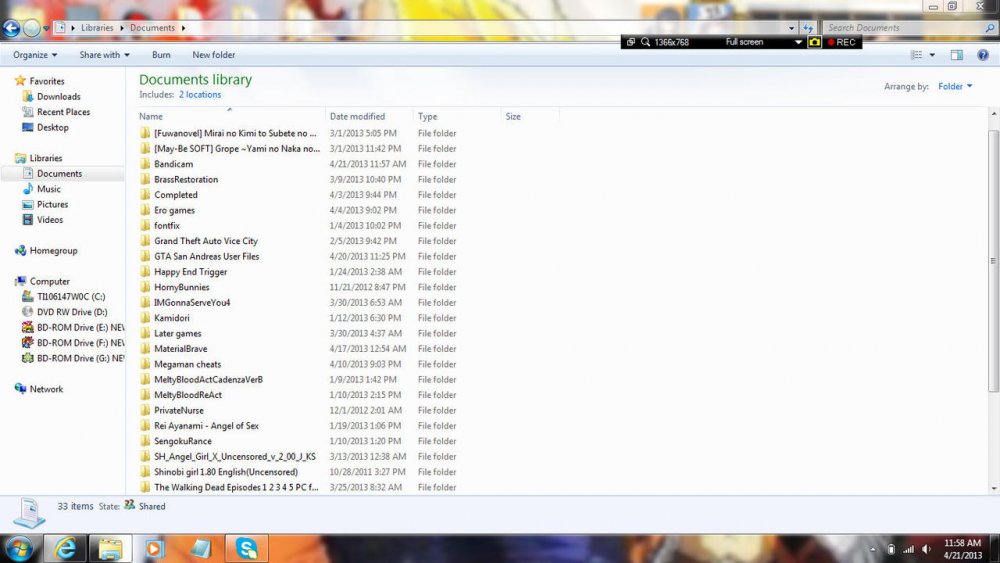Open the Arrange by Folder dropdown
Viewport: 1000px width, 563px height.
955,87
